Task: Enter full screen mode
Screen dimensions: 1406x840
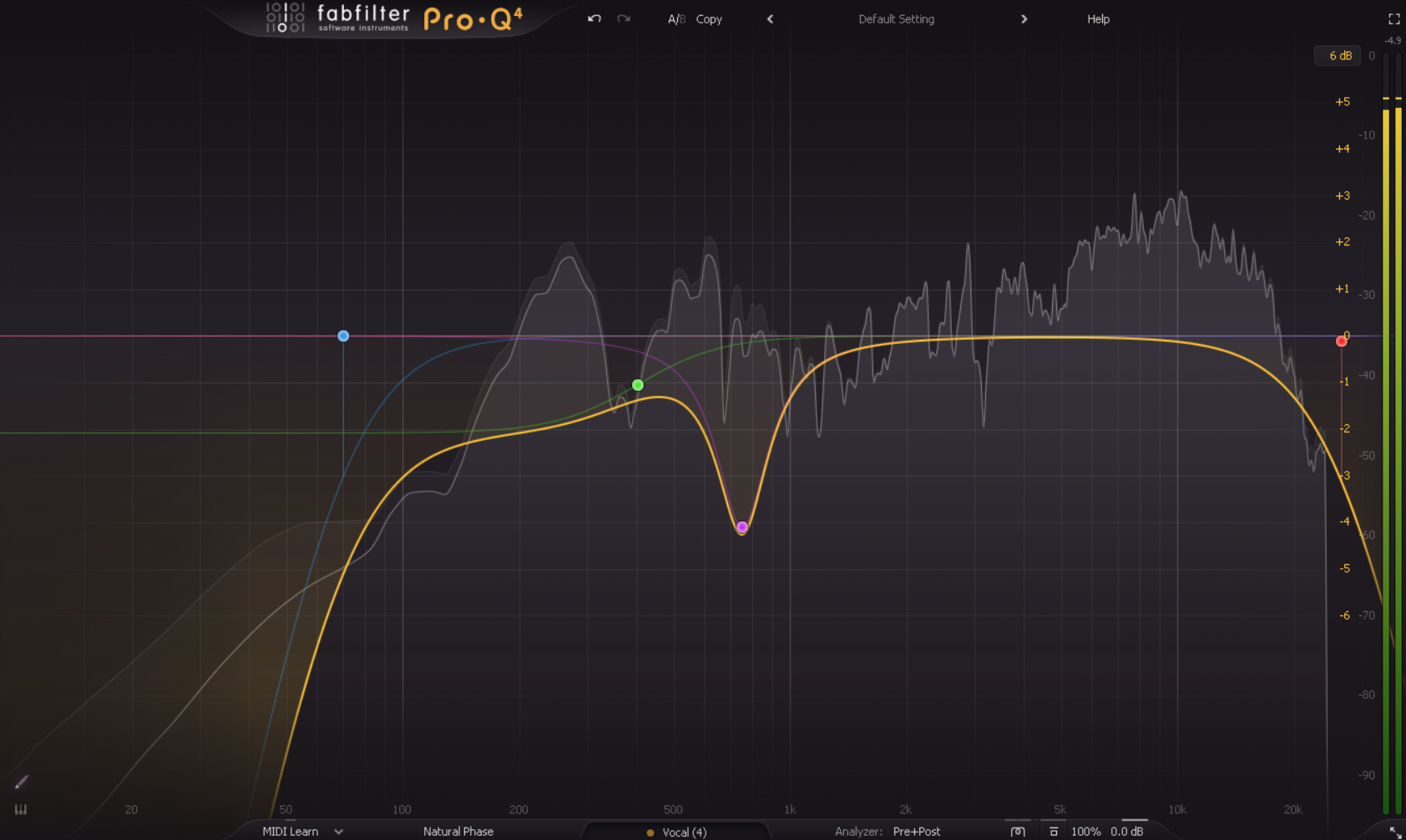Action: [1393, 18]
